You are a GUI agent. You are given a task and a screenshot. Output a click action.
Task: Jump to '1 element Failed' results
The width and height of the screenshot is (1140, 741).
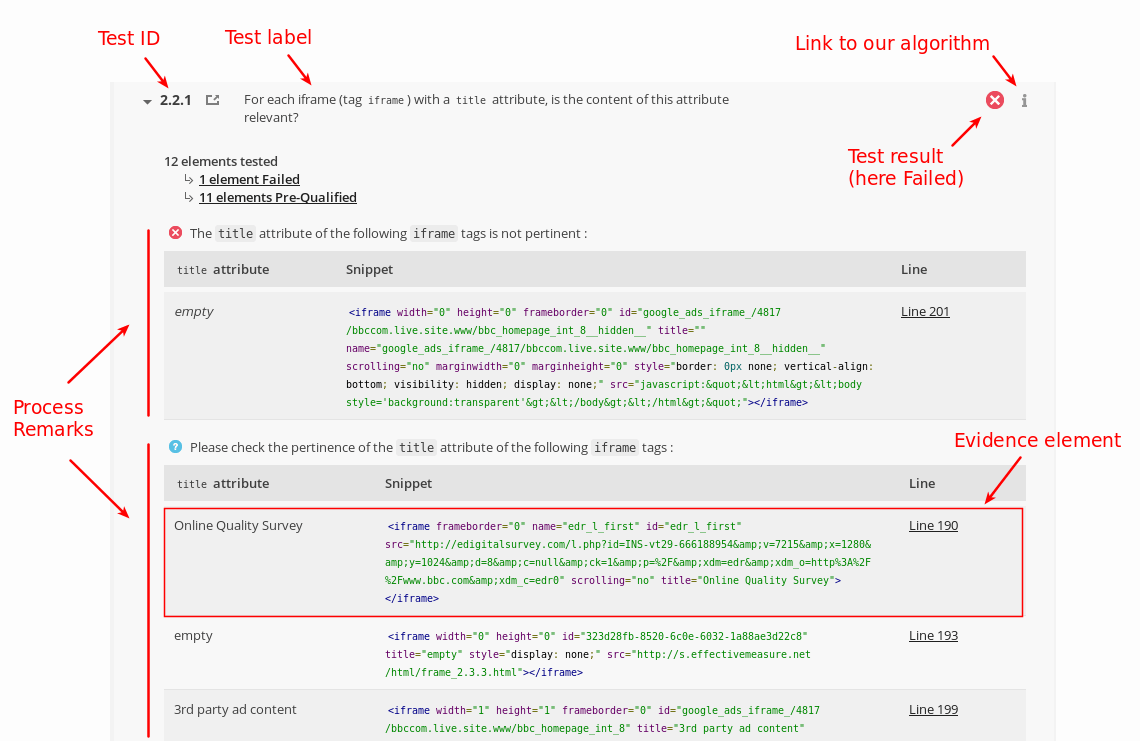point(249,179)
